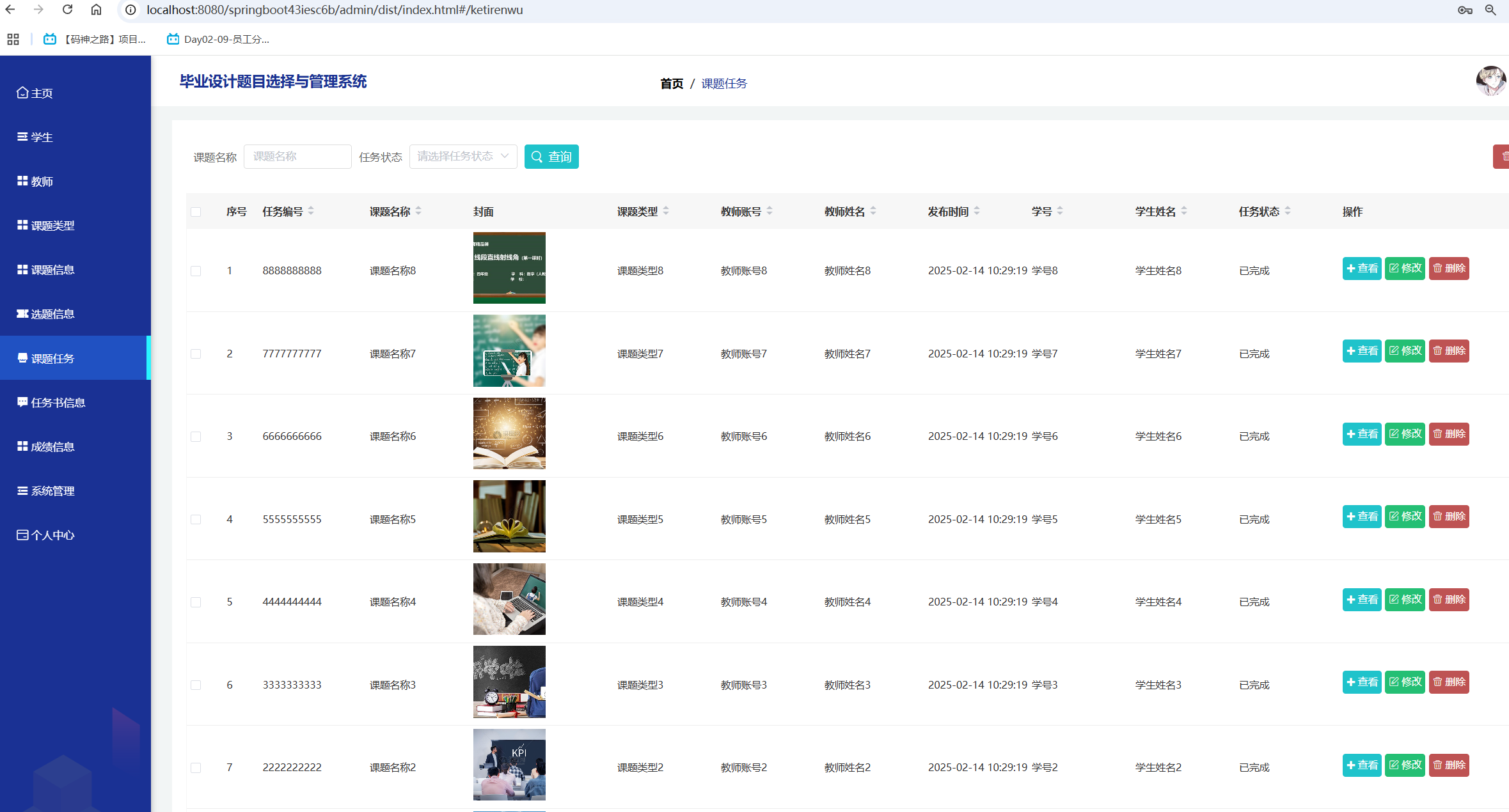Click the 查询 search button
Viewport: 1509px width, 812px height.
tap(551, 157)
